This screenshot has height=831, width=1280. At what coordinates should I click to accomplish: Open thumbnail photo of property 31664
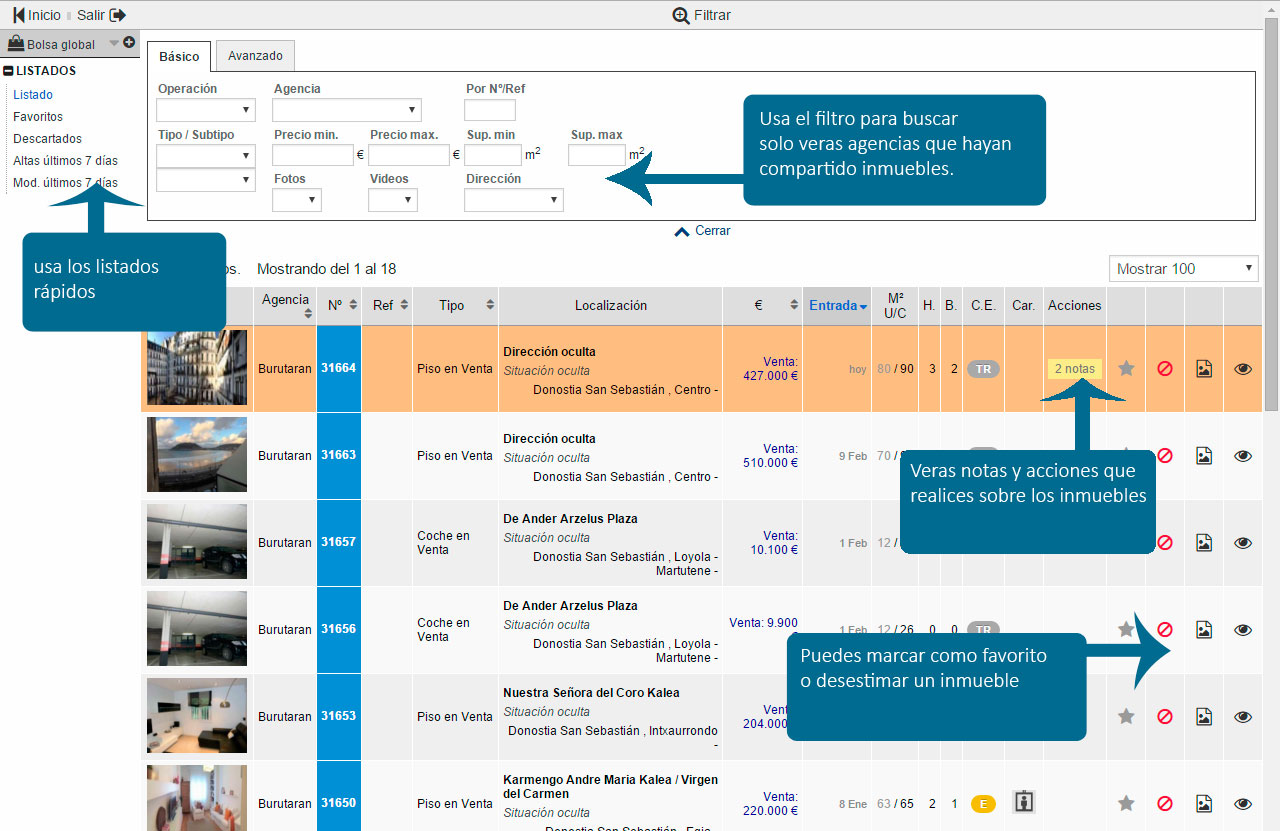point(197,367)
